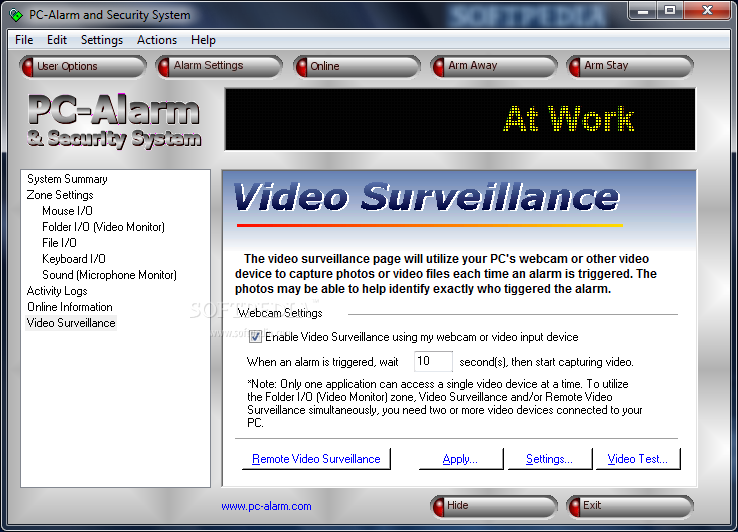Maximize the PC-Alarm window
Image resolution: width=738 pixels, height=532 pixels.
(670, 10)
